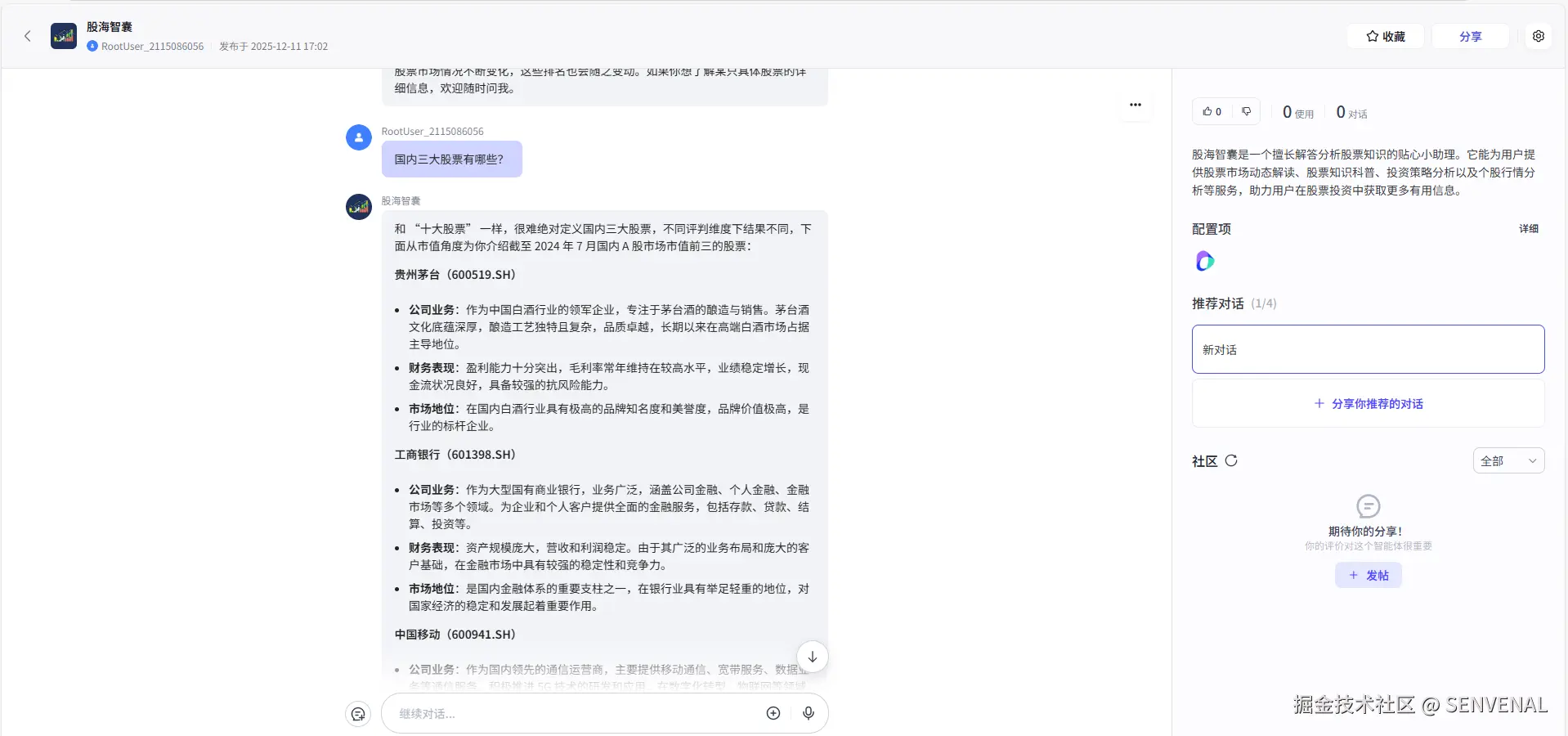Click the publish date 发布于 2025-12-11 17:02
1568x736 pixels.
[x=273, y=47]
